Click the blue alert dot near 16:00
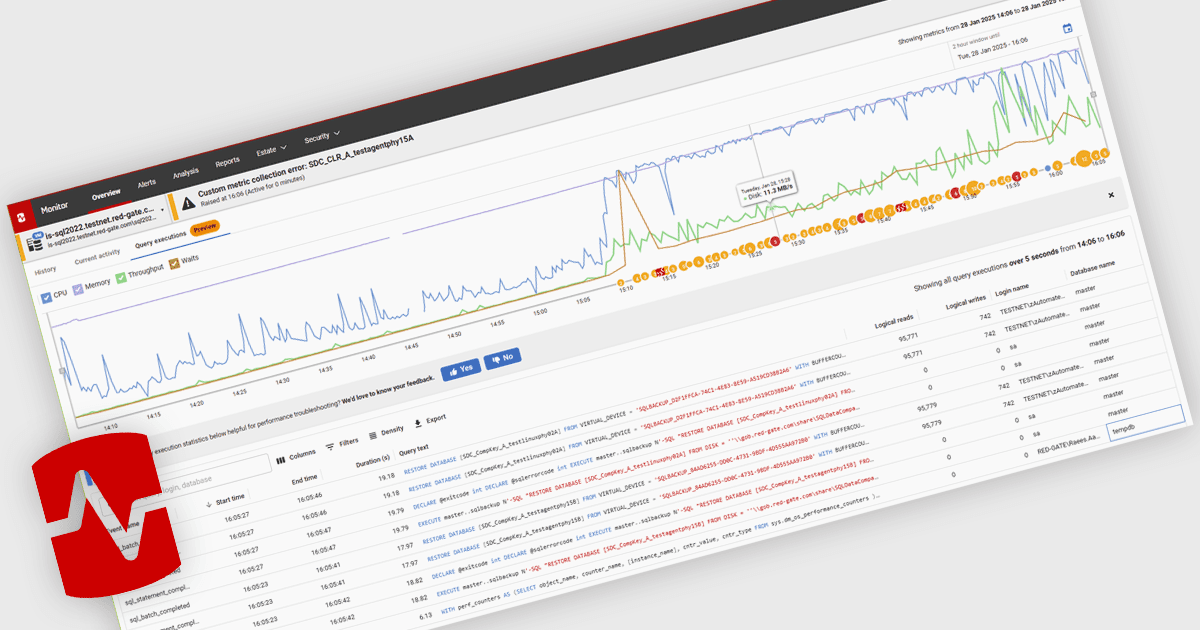1200x630 pixels. [x=1047, y=167]
